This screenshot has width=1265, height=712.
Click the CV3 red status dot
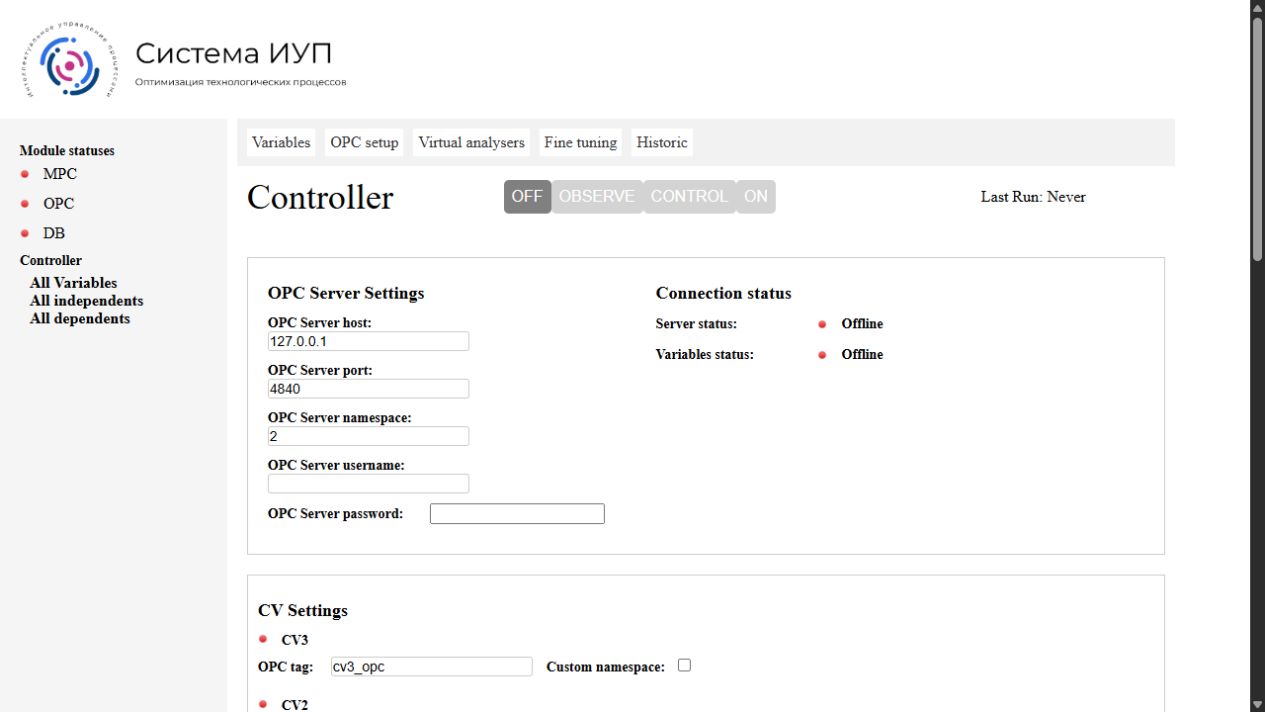click(x=263, y=639)
